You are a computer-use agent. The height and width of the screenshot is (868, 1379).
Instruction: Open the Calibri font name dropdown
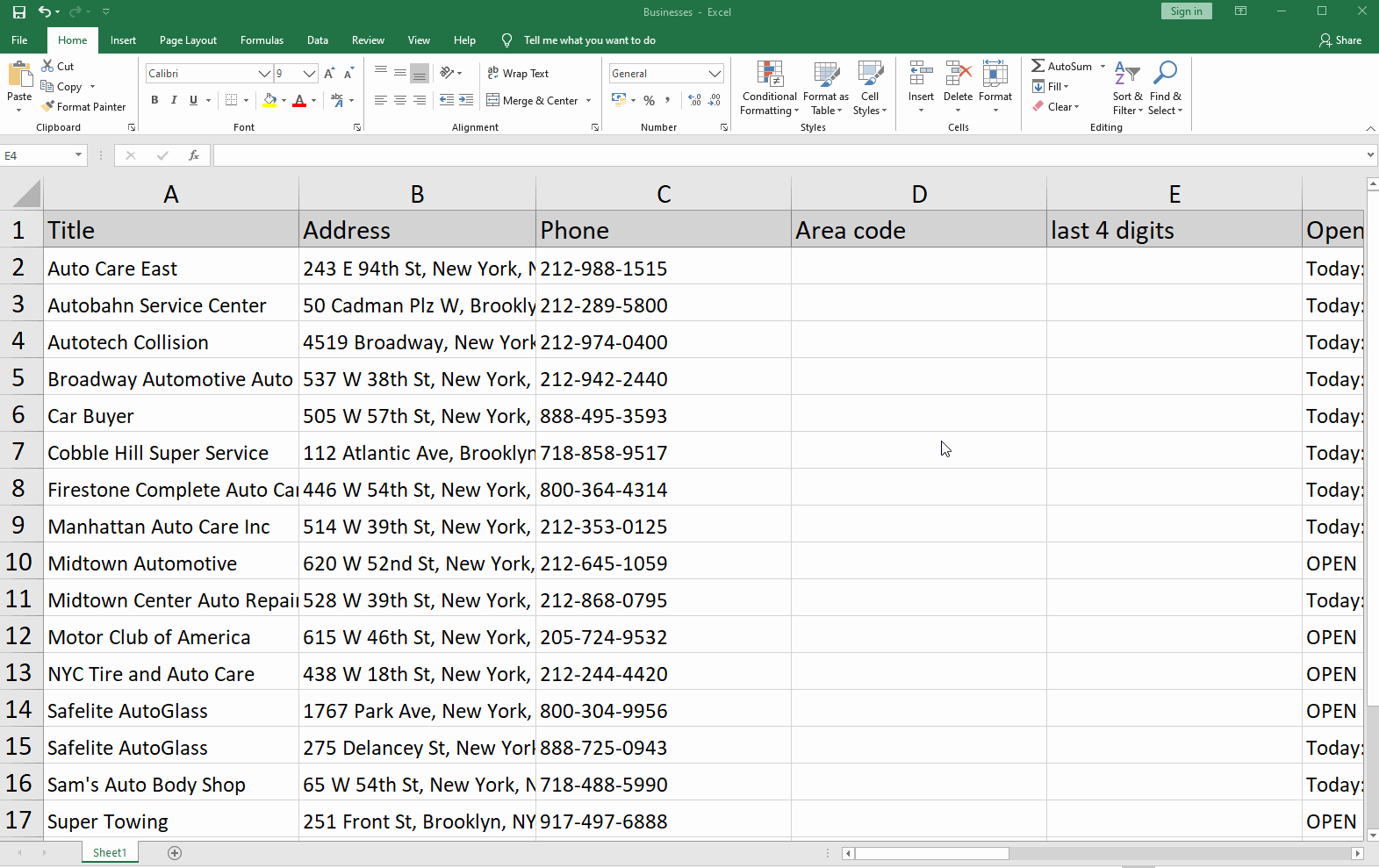264,74
